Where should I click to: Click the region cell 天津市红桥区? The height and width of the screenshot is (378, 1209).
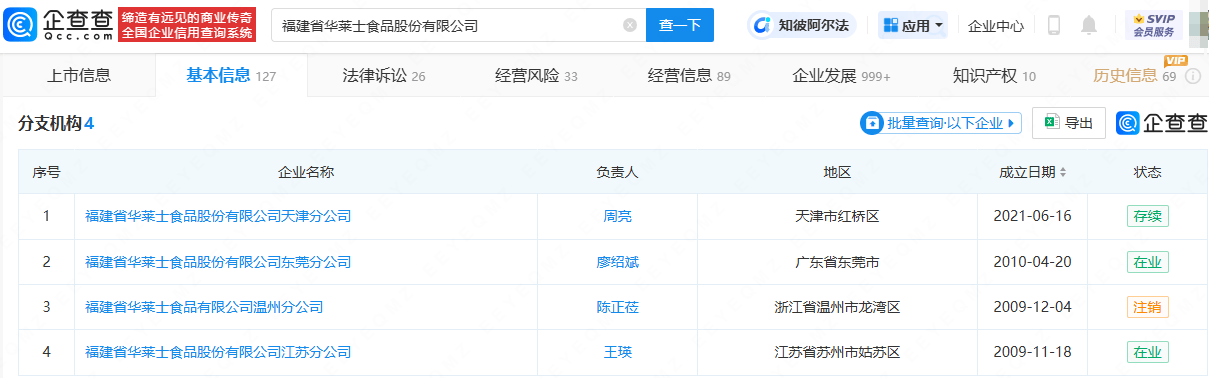[837, 216]
